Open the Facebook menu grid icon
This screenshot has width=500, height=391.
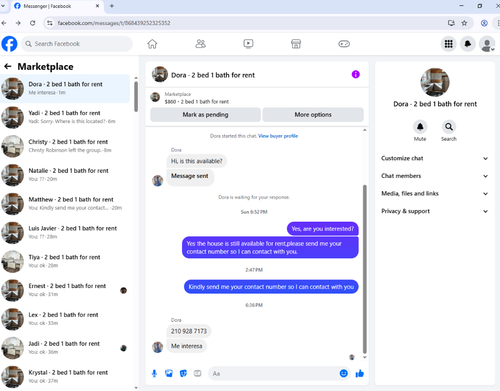coord(449,44)
